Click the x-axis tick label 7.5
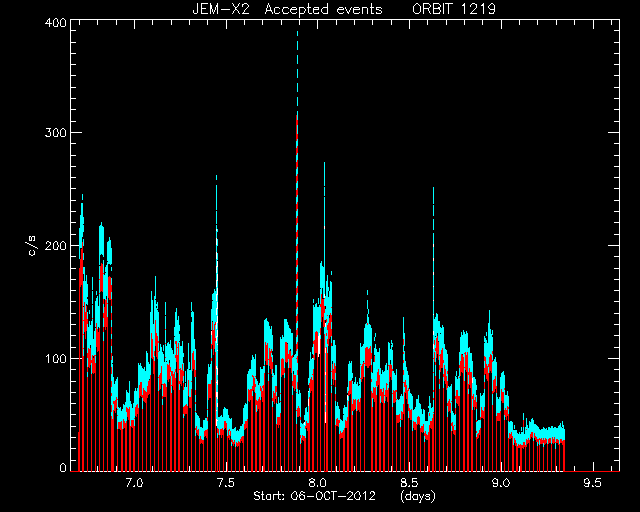 [226, 483]
